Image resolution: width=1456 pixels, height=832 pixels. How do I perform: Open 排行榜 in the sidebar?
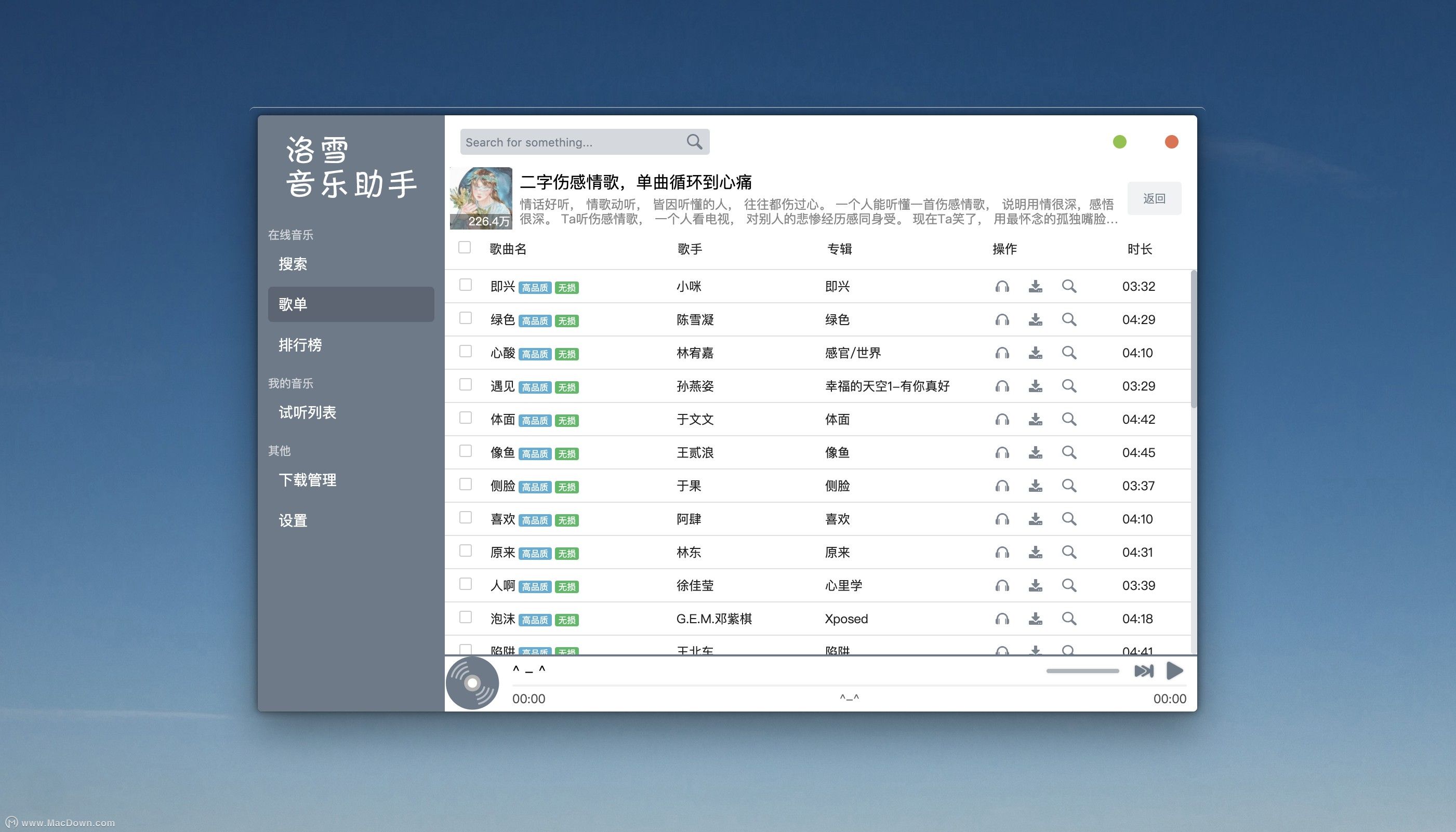pos(300,345)
